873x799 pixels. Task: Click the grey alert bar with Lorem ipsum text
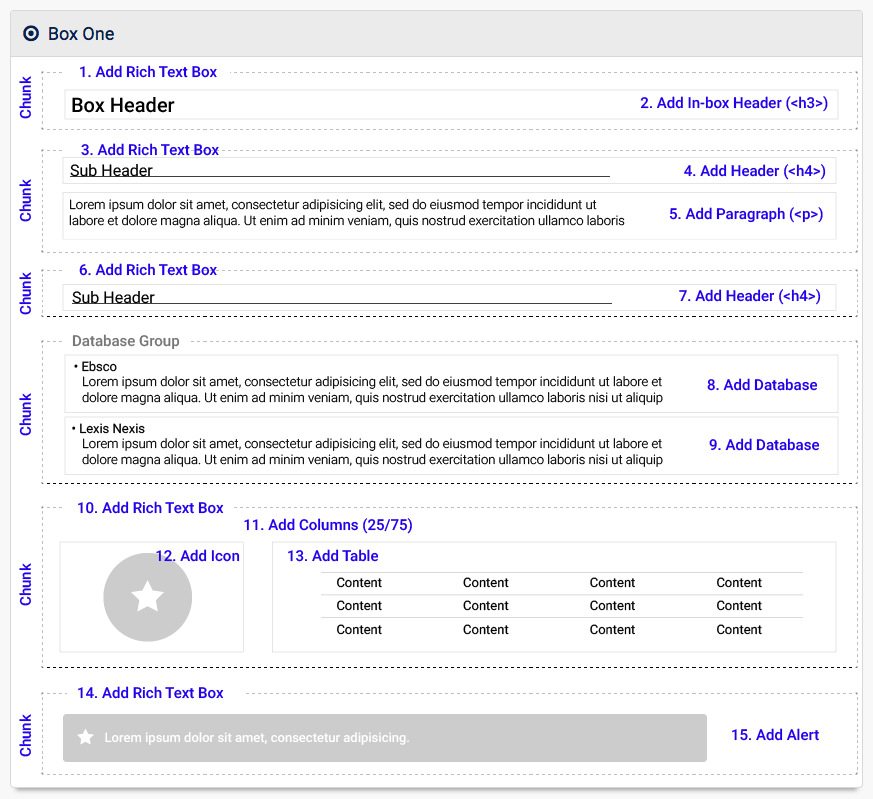point(385,738)
